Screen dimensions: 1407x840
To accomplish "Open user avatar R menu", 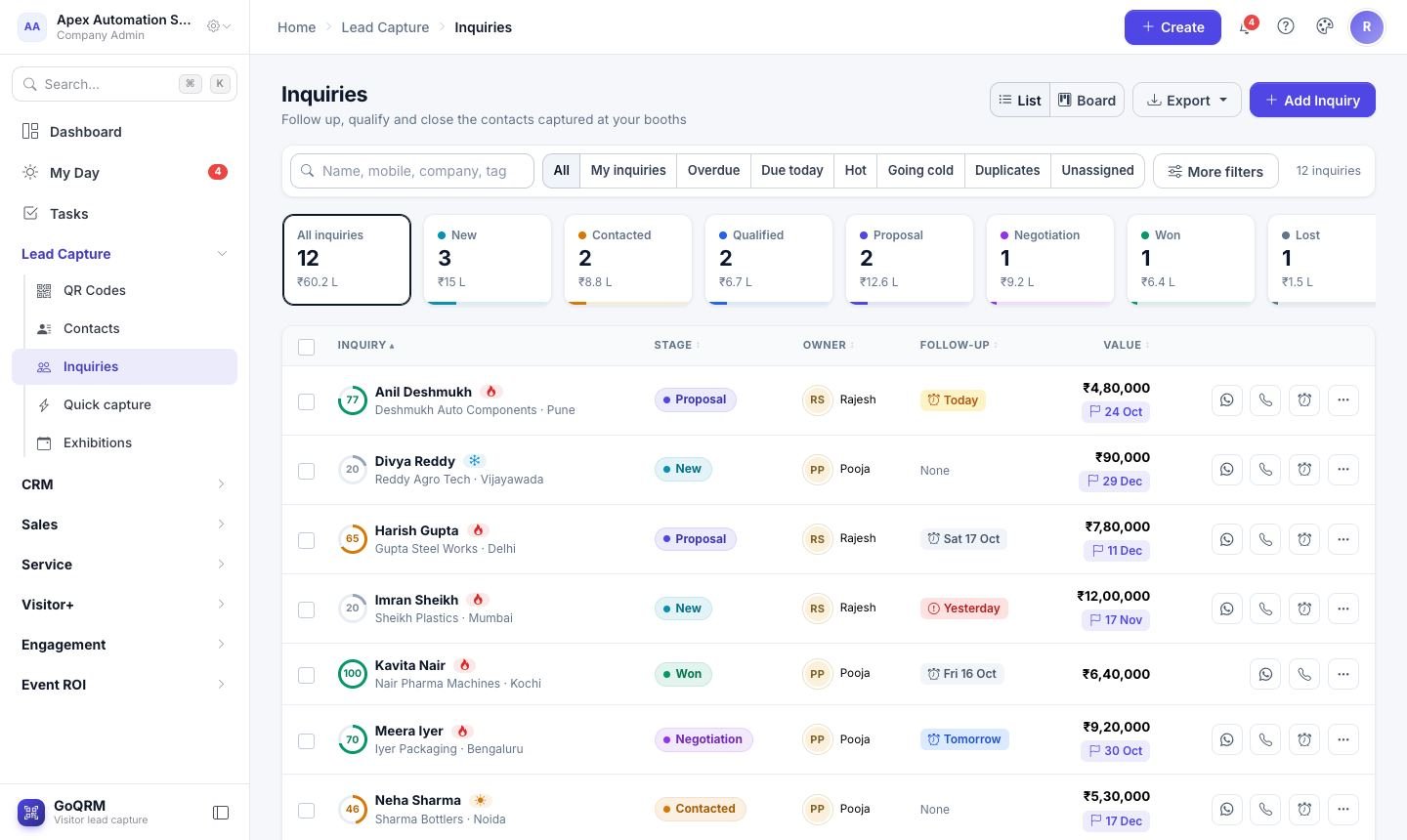I will [x=1367, y=26].
